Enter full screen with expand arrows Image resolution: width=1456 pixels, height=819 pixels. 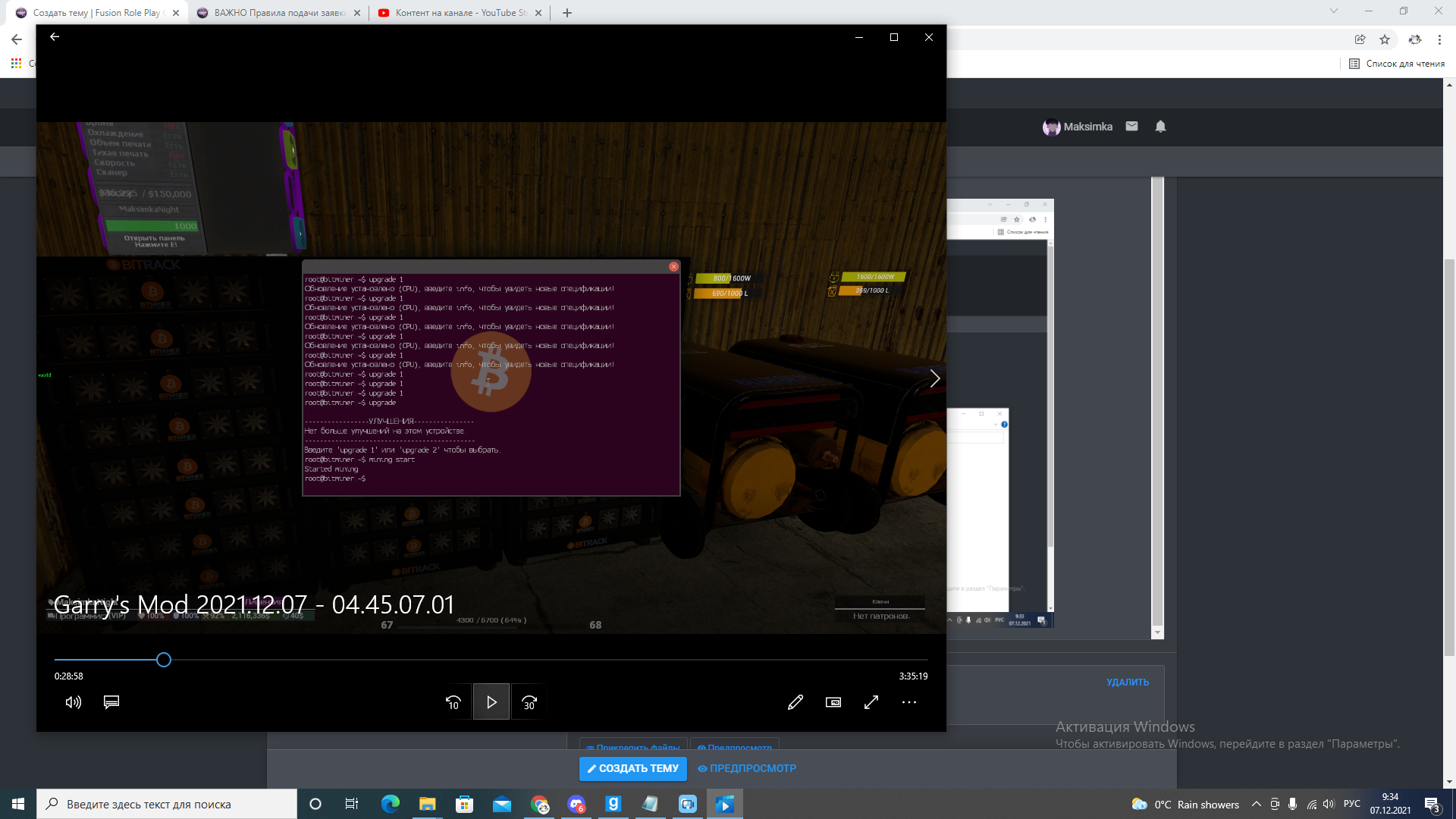[871, 702]
